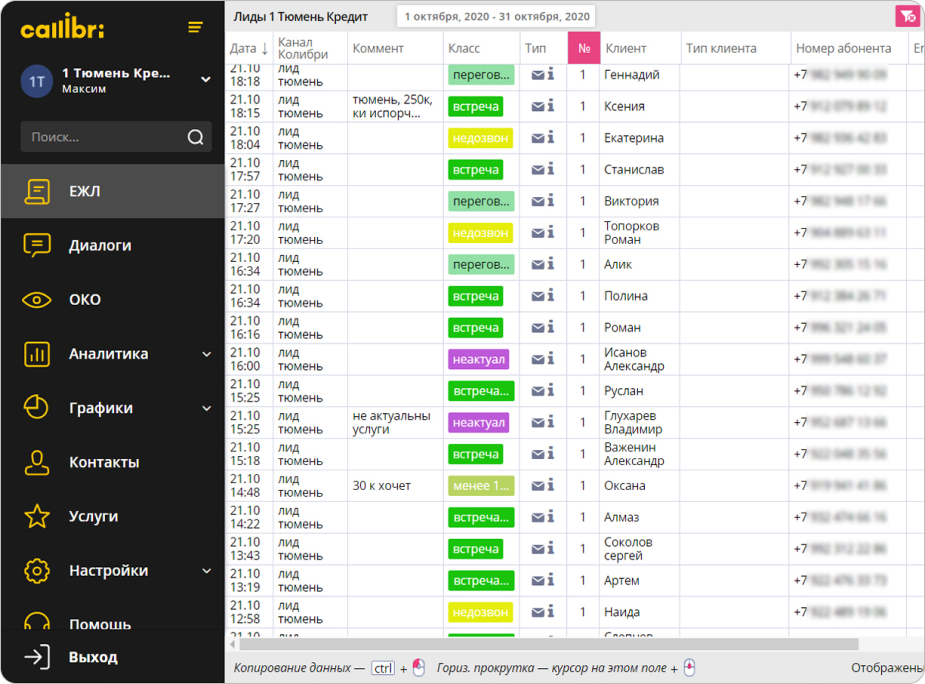Screen dimensions: 925x684
Task: Click the hamburger menu icon beside the Callibri logo
Action: point(195,28)
